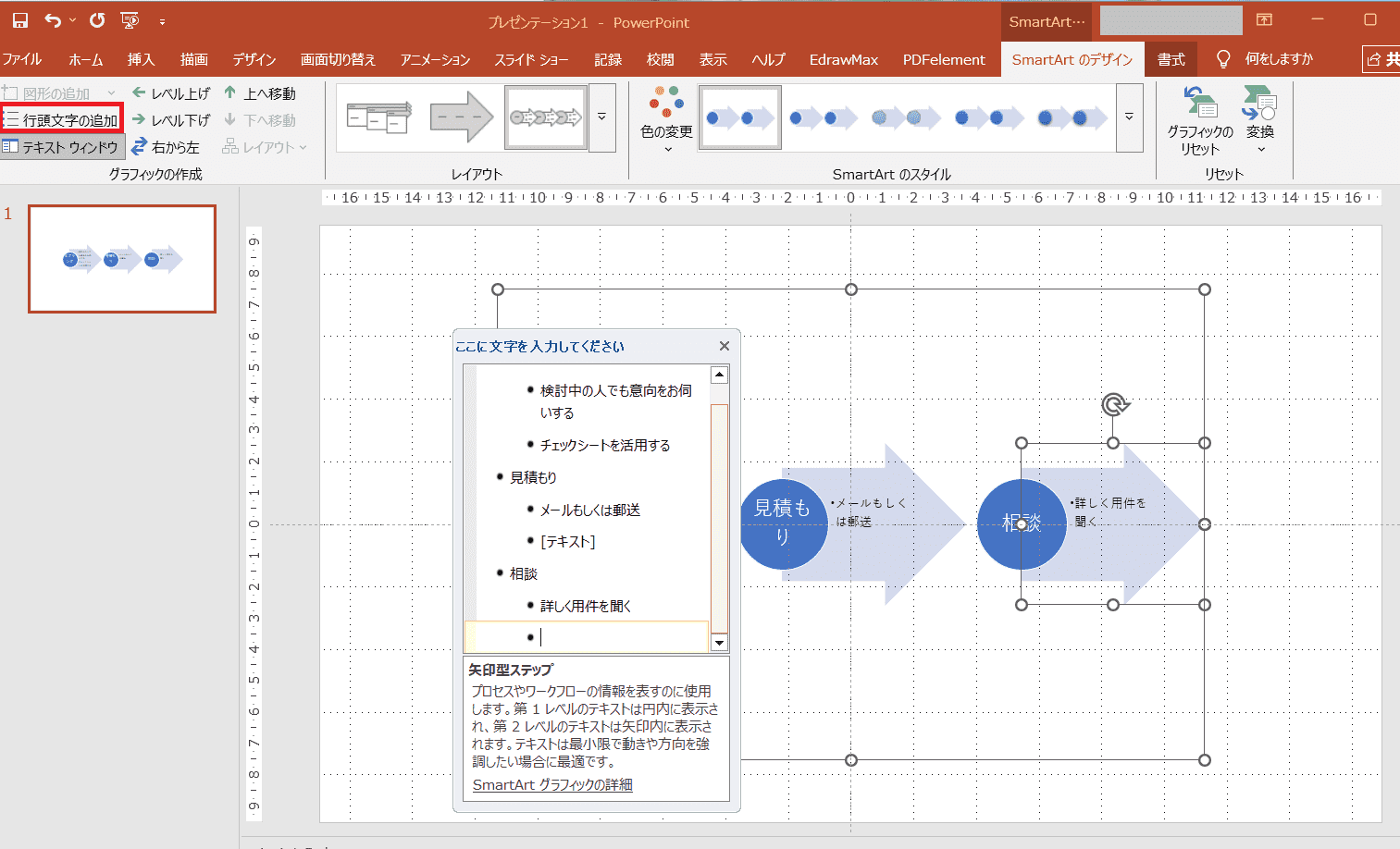
Task: Toggle Right to Left (右から左) direction
Action: (166, 147)
